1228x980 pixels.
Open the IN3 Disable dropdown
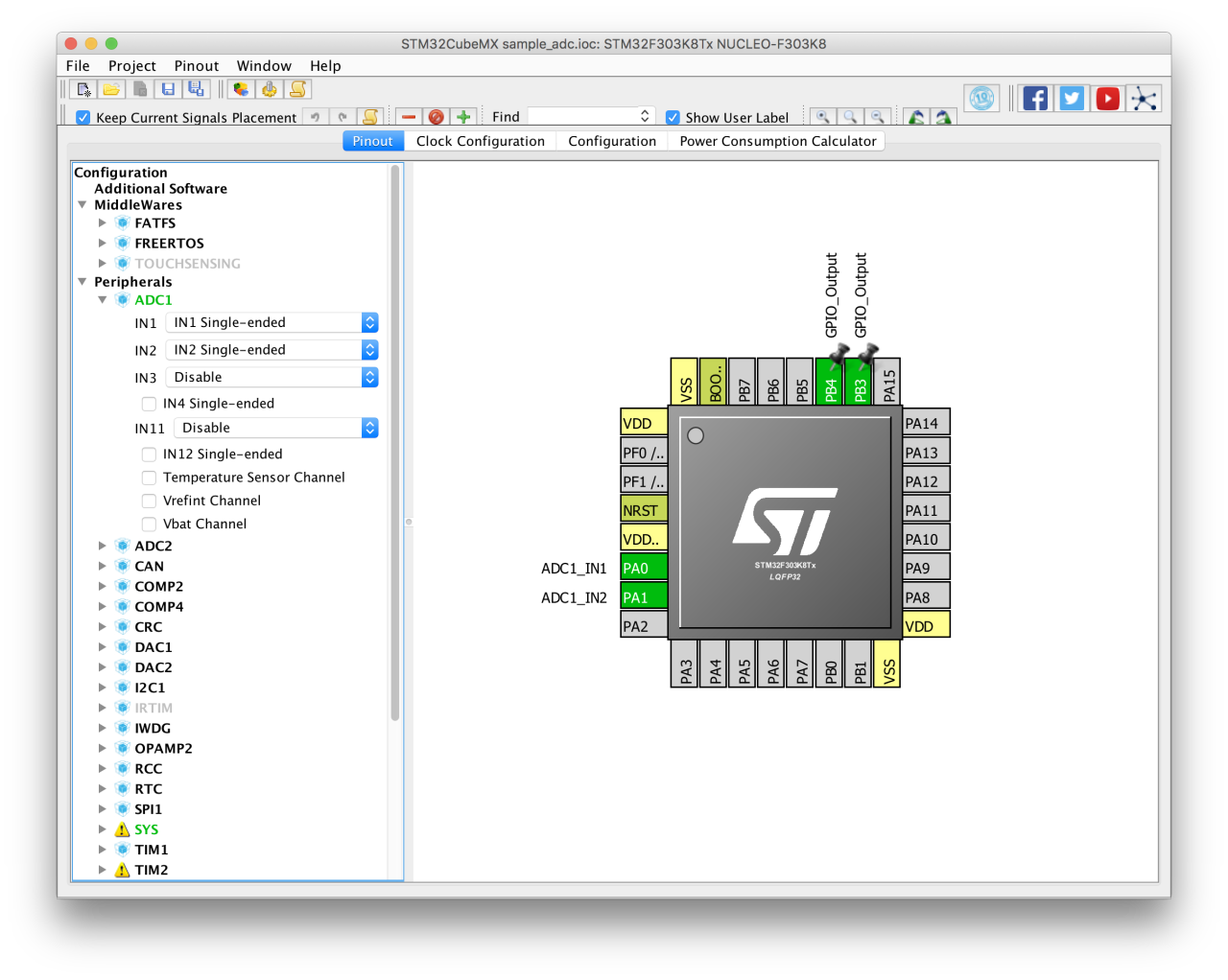272,377
